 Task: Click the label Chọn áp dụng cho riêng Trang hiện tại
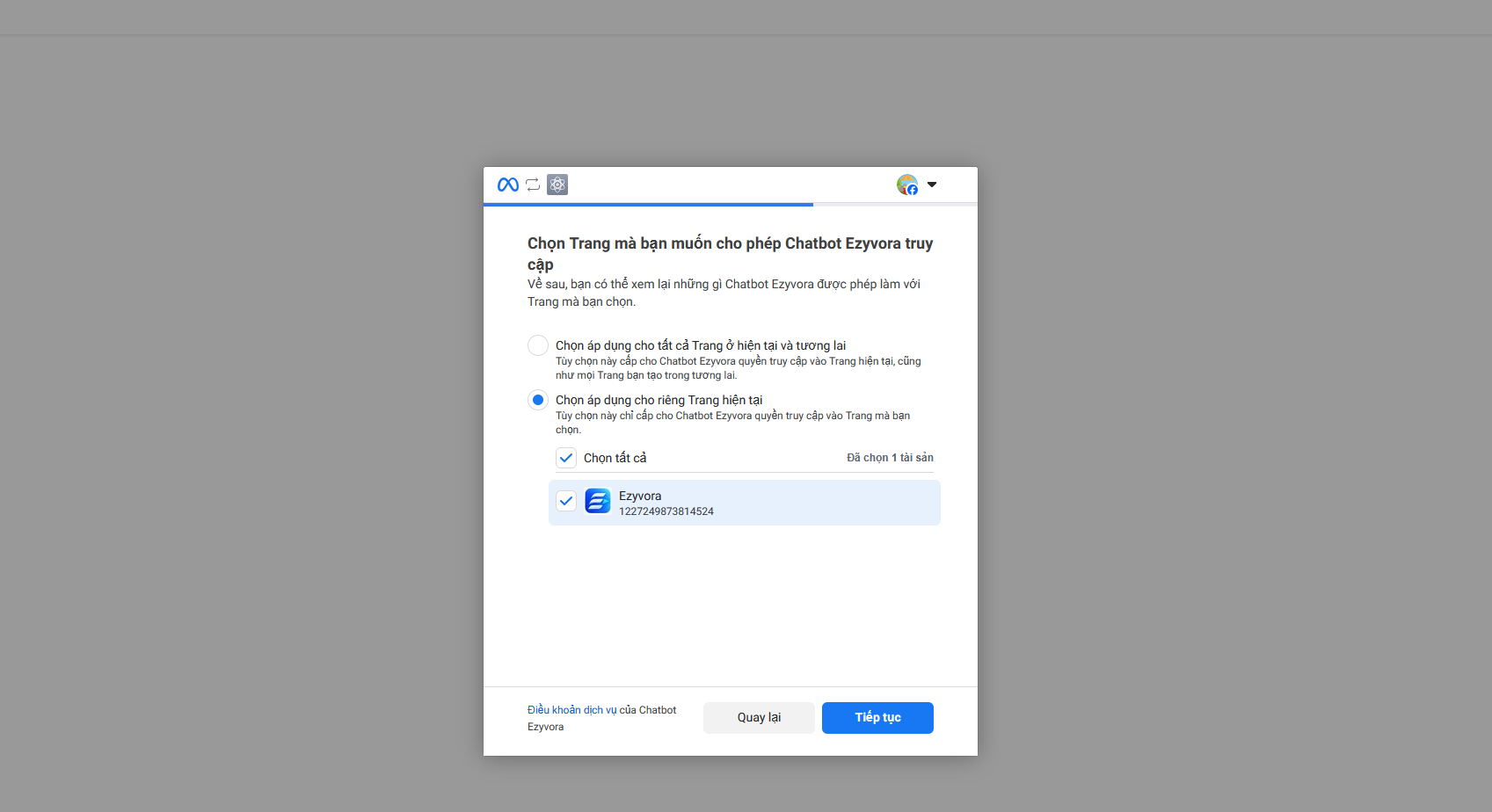coord(659,400)
